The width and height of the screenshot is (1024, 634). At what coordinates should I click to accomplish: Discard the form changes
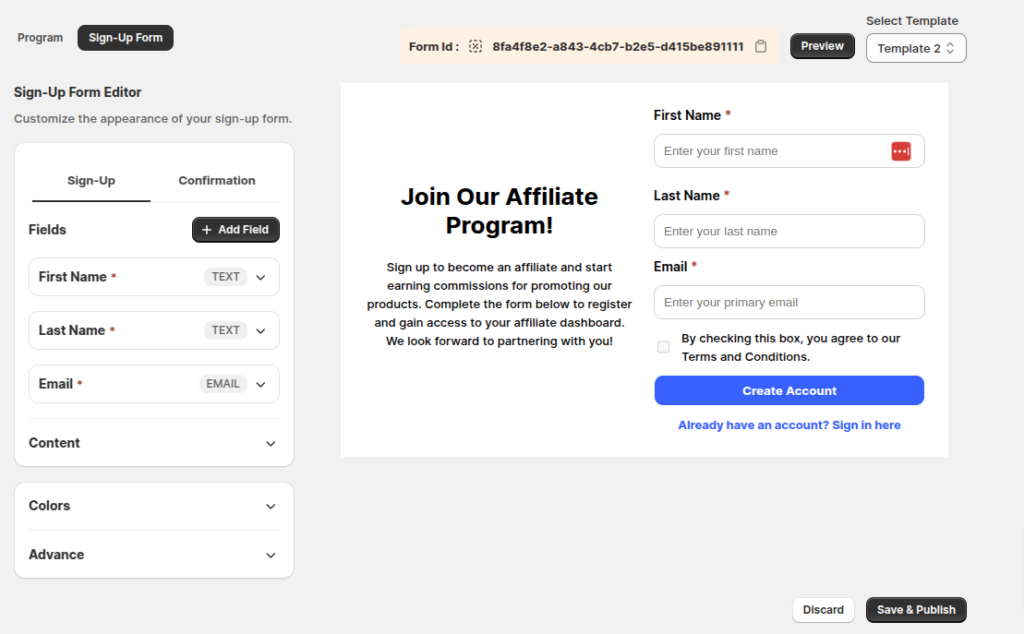click(x=823, y=609)
